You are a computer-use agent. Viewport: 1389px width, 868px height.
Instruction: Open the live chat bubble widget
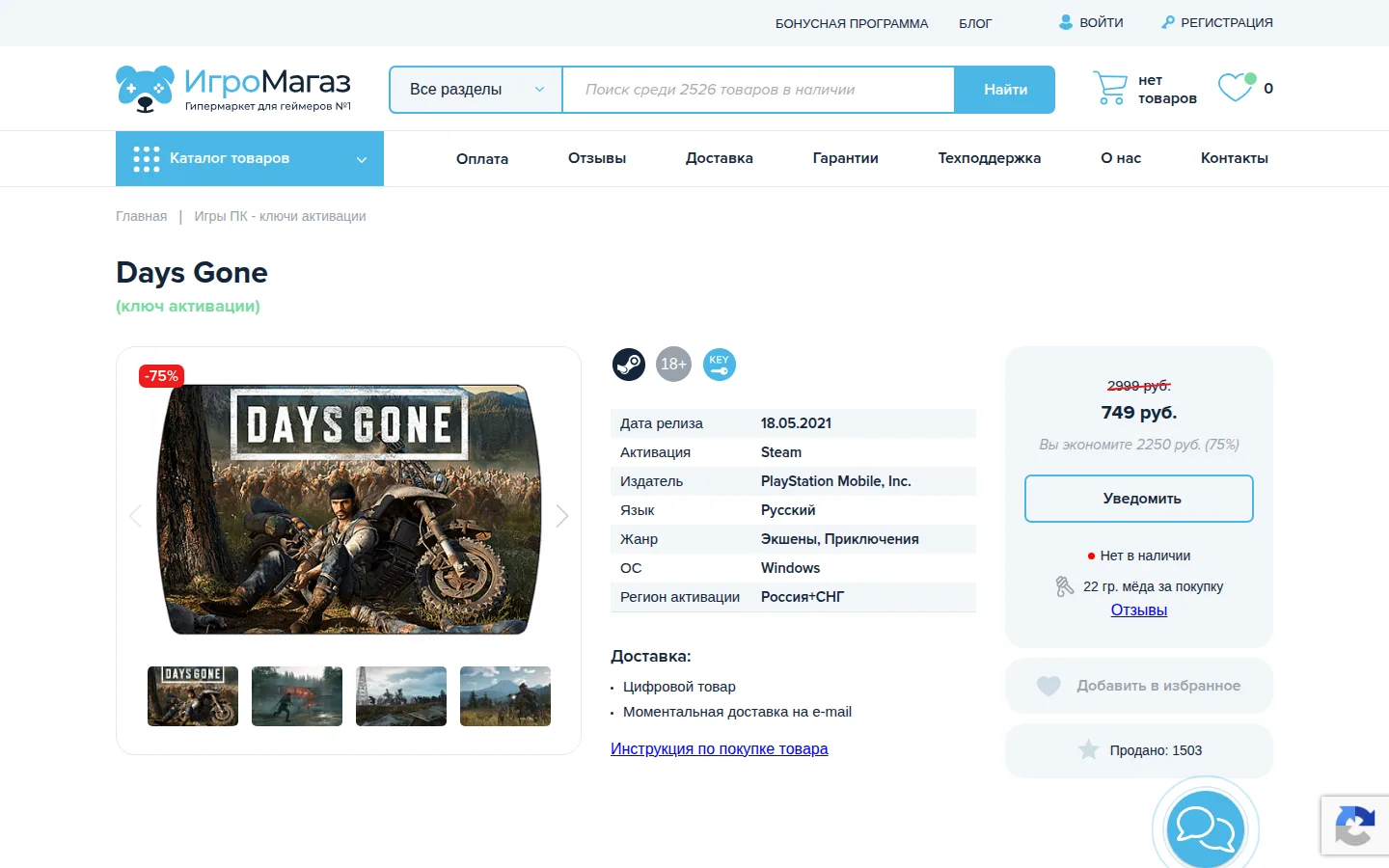click(x=1205, y=828)
